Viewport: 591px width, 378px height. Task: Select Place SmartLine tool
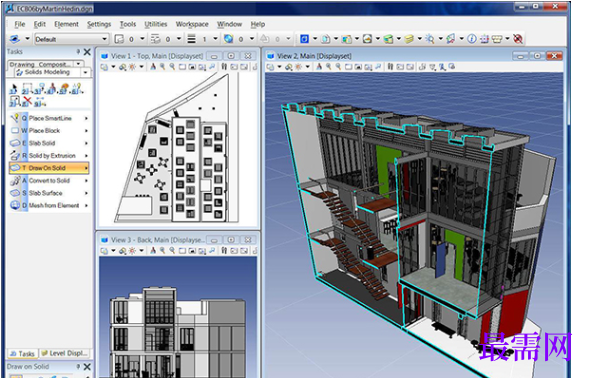click(x=49, y=118)
